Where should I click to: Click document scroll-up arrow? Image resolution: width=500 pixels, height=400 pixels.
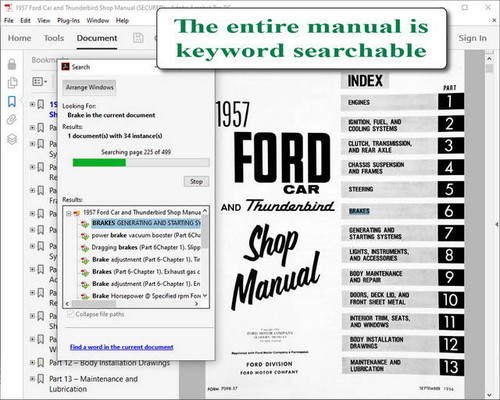(489, 59)
